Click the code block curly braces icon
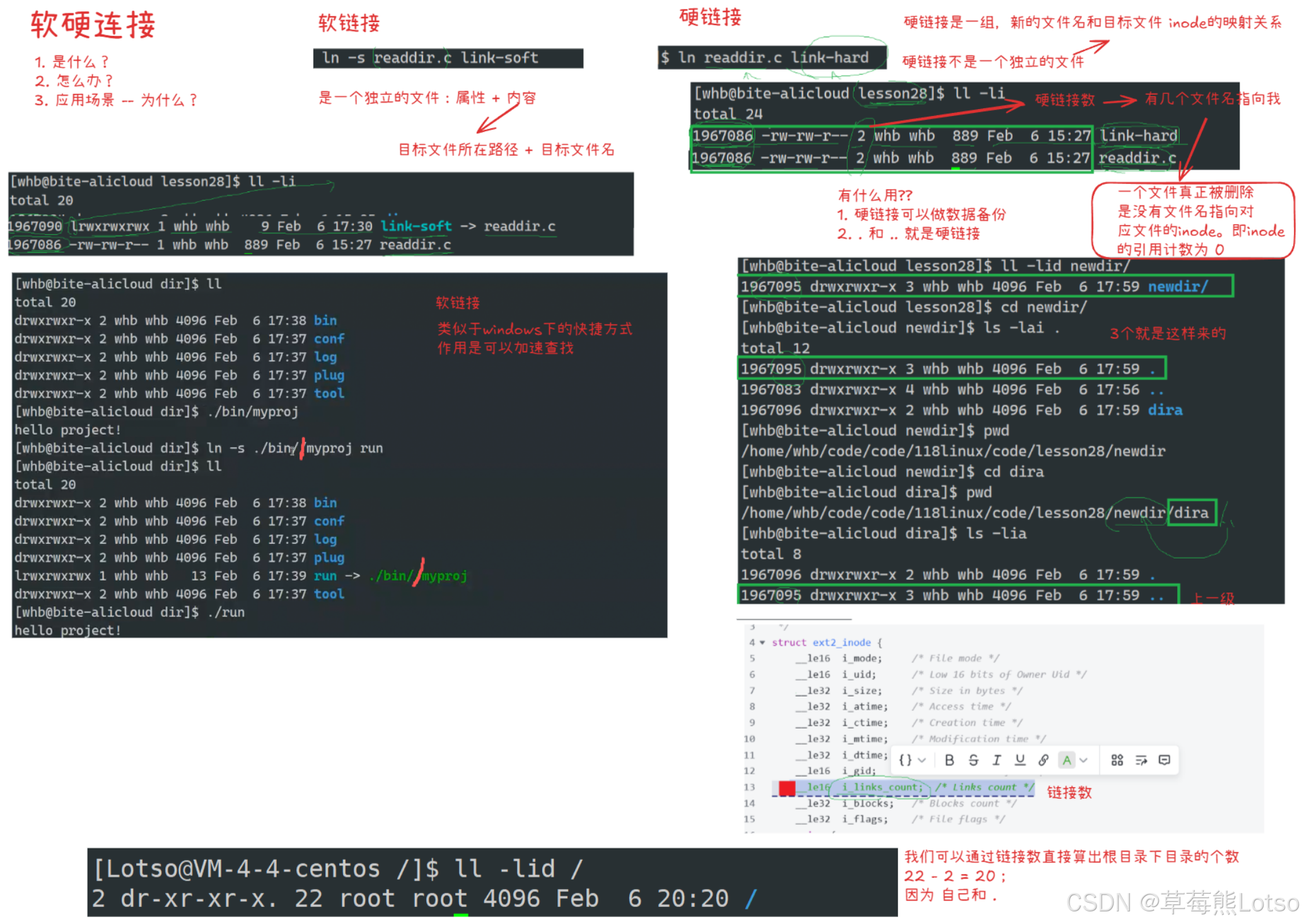1302x924 pixels. 905,760
